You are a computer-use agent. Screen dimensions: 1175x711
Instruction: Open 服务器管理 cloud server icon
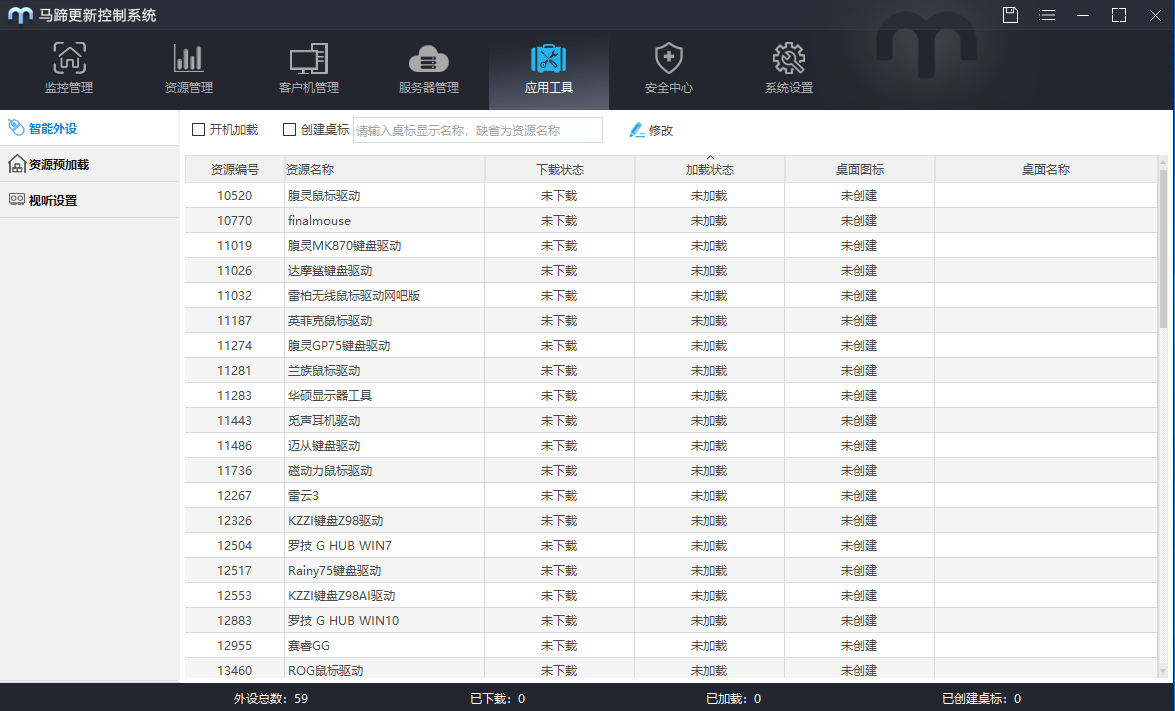point(429,59)
